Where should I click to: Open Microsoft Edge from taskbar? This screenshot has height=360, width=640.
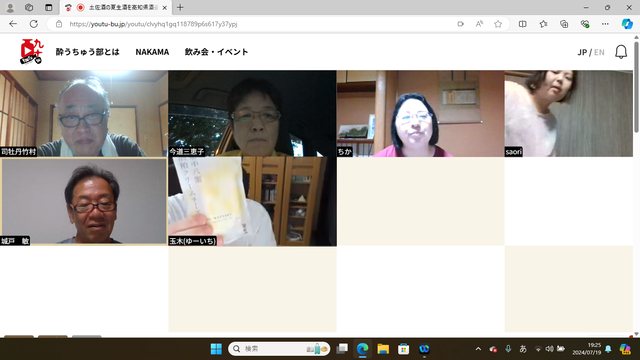362,349
